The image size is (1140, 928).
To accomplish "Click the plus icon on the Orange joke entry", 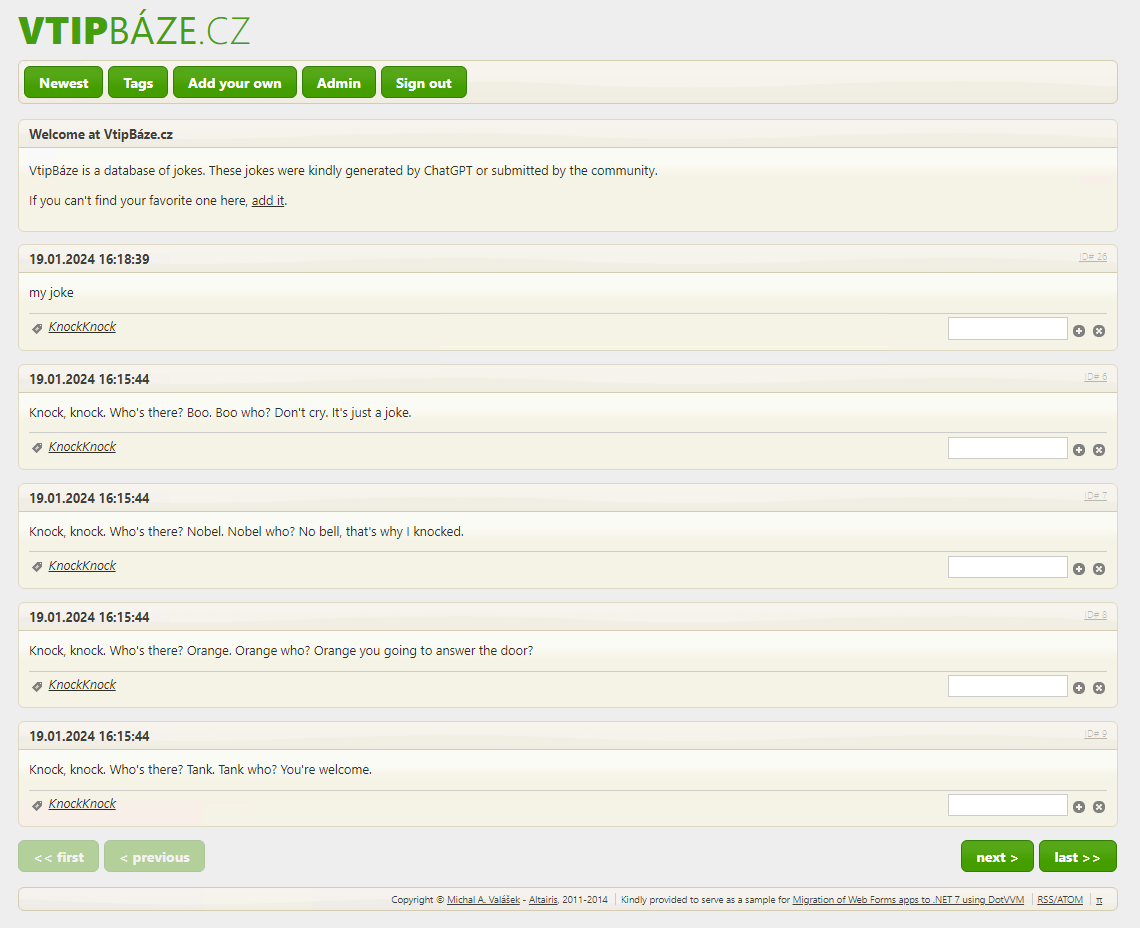I will pyautogui.click(x=1078, y=687).
